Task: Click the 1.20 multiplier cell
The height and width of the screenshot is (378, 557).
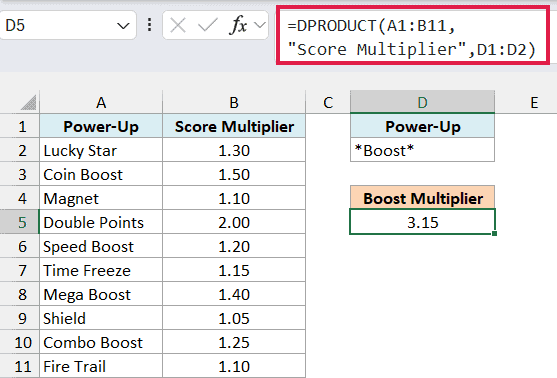Action: [234, 246]
